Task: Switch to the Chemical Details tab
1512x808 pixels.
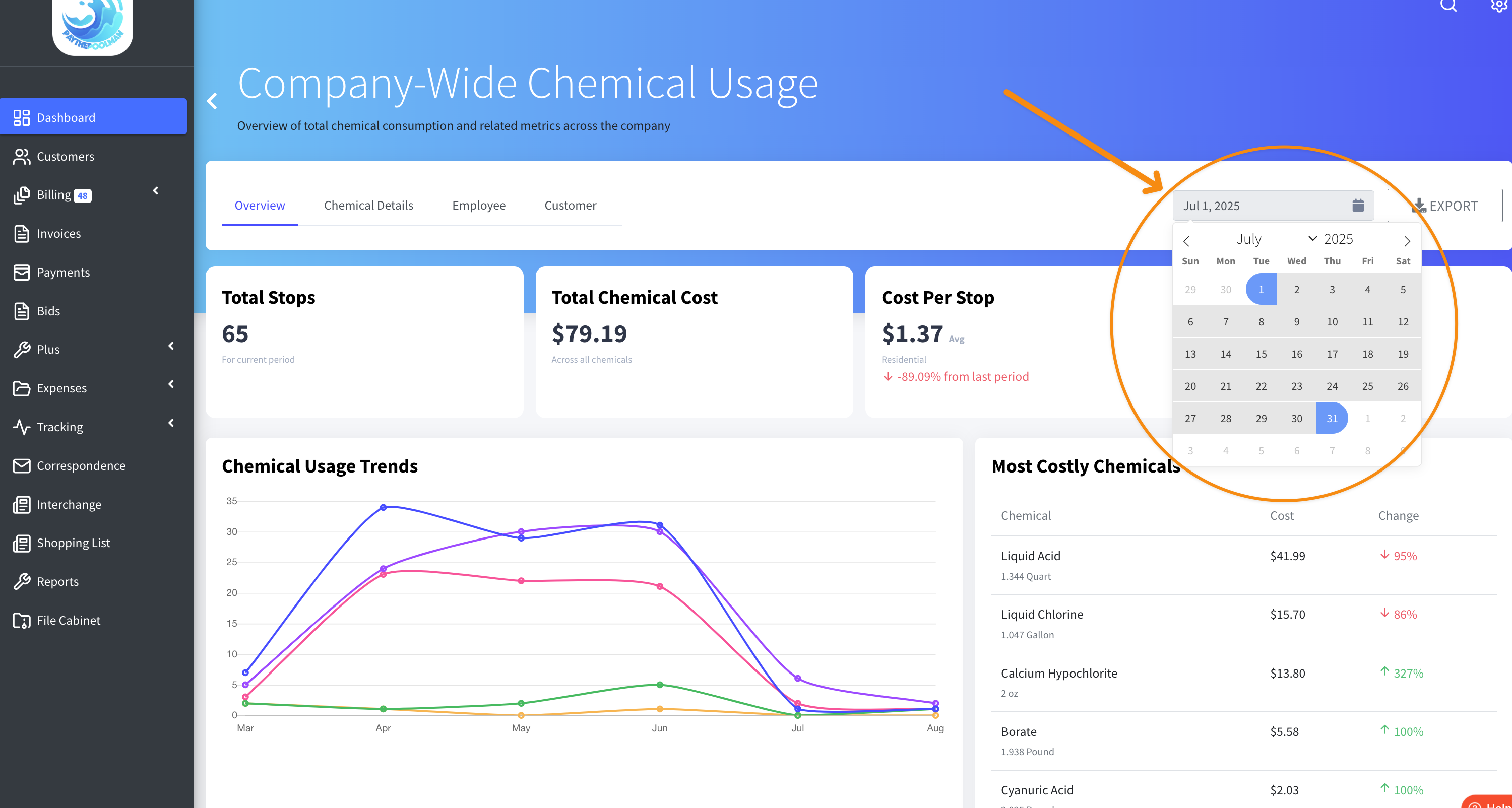Action: pos(368,206)
